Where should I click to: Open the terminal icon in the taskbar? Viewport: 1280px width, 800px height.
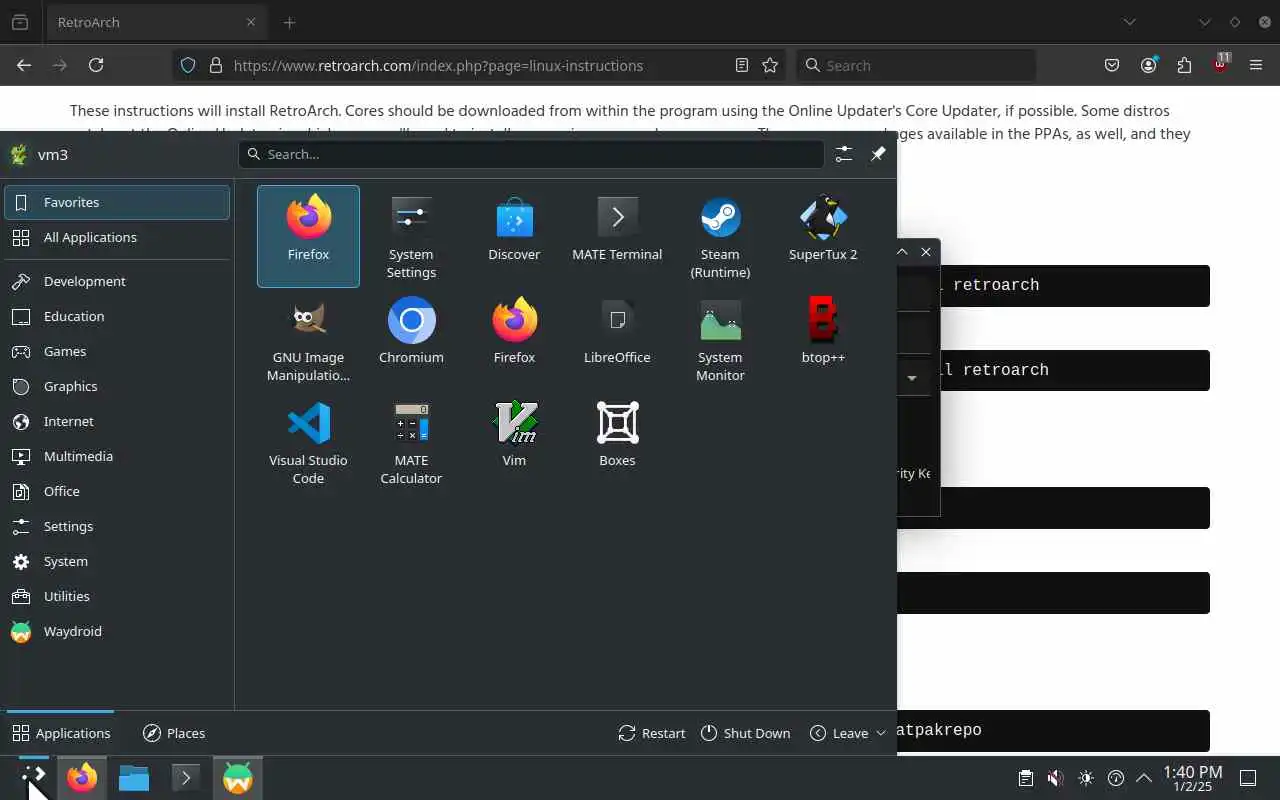coord(186,778)
